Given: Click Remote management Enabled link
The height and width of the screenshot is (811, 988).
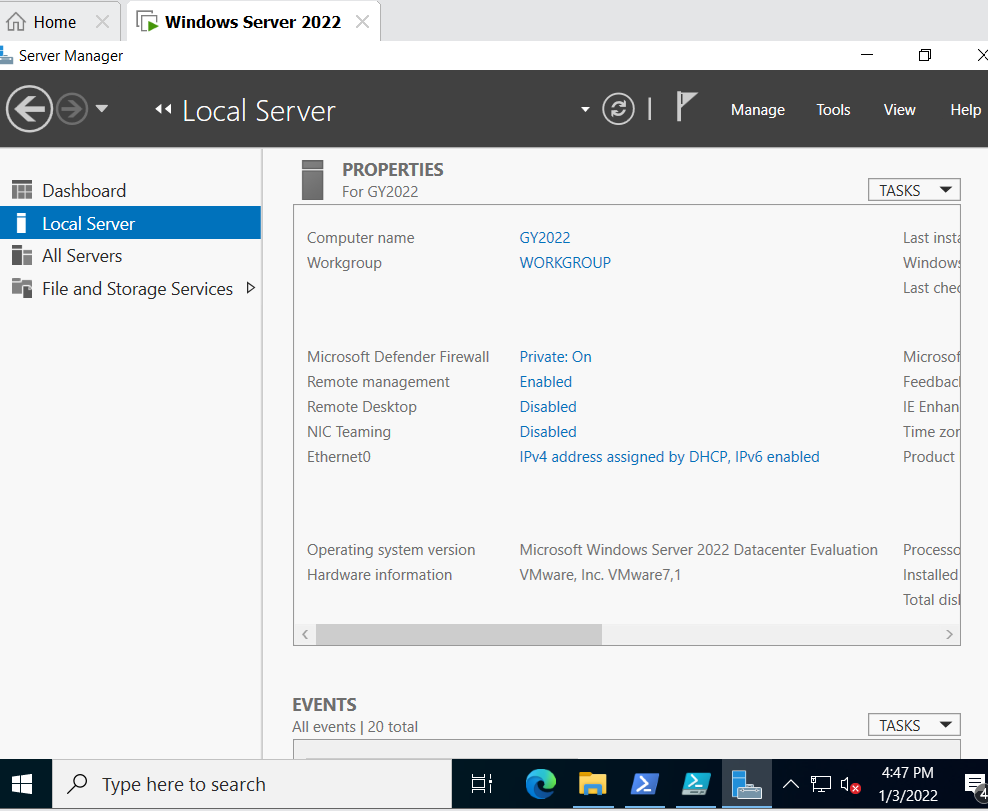Looking at the screenshot, I should point(546,382).
